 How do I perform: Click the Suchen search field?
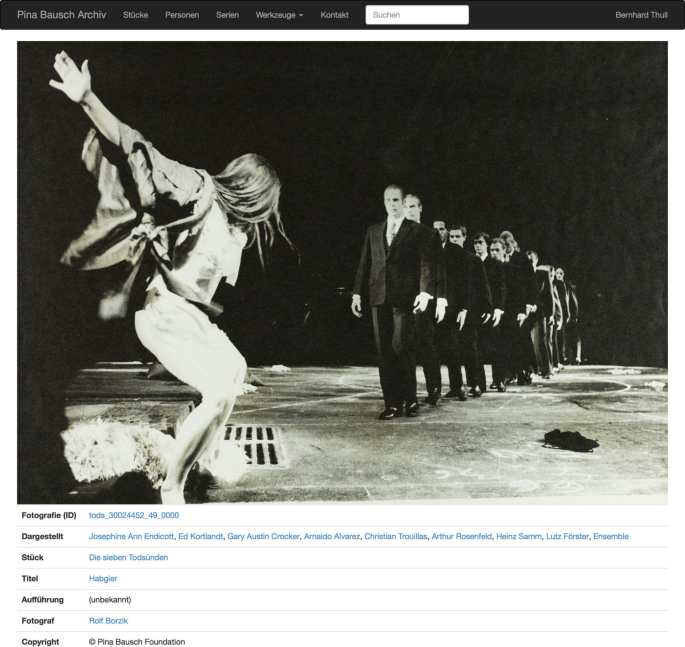point(417,15)
